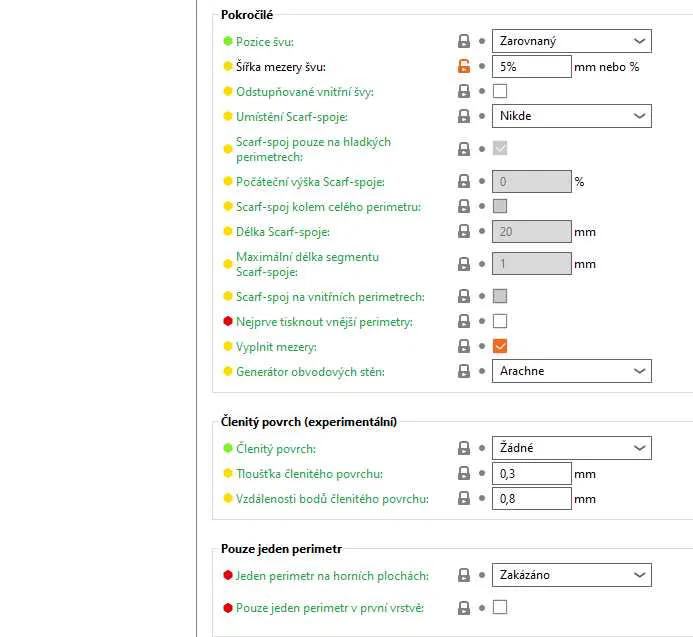Click the Šířka mezery švu 5% input field
The height and width of the screenshot is (637, 693).
[530, 67]
